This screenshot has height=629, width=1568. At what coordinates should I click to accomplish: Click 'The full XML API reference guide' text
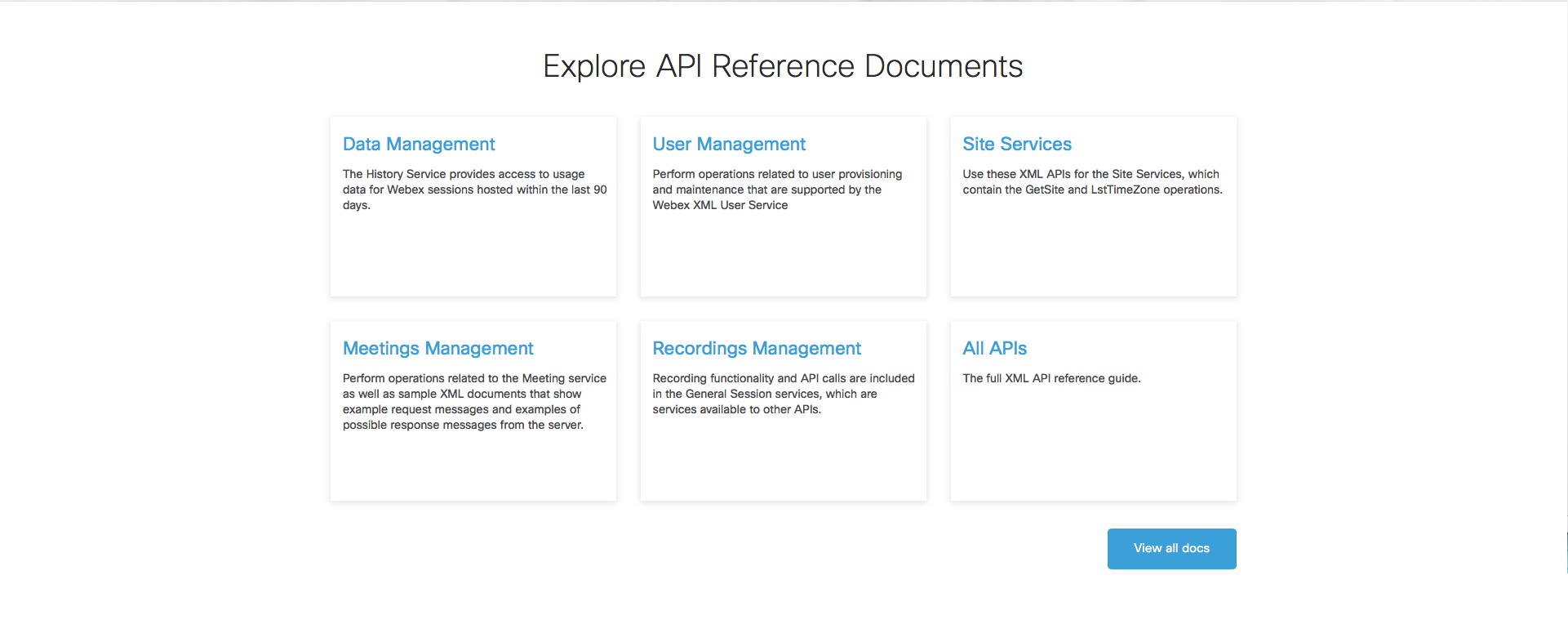click(1051, 378)
